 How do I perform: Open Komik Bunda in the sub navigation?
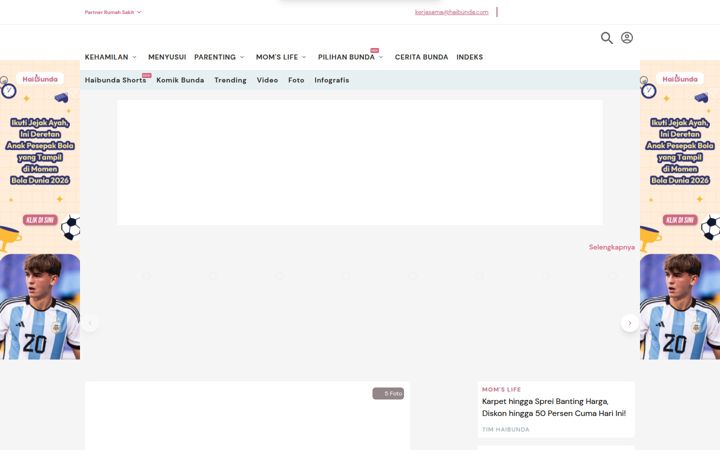click(x=180, y=80)
